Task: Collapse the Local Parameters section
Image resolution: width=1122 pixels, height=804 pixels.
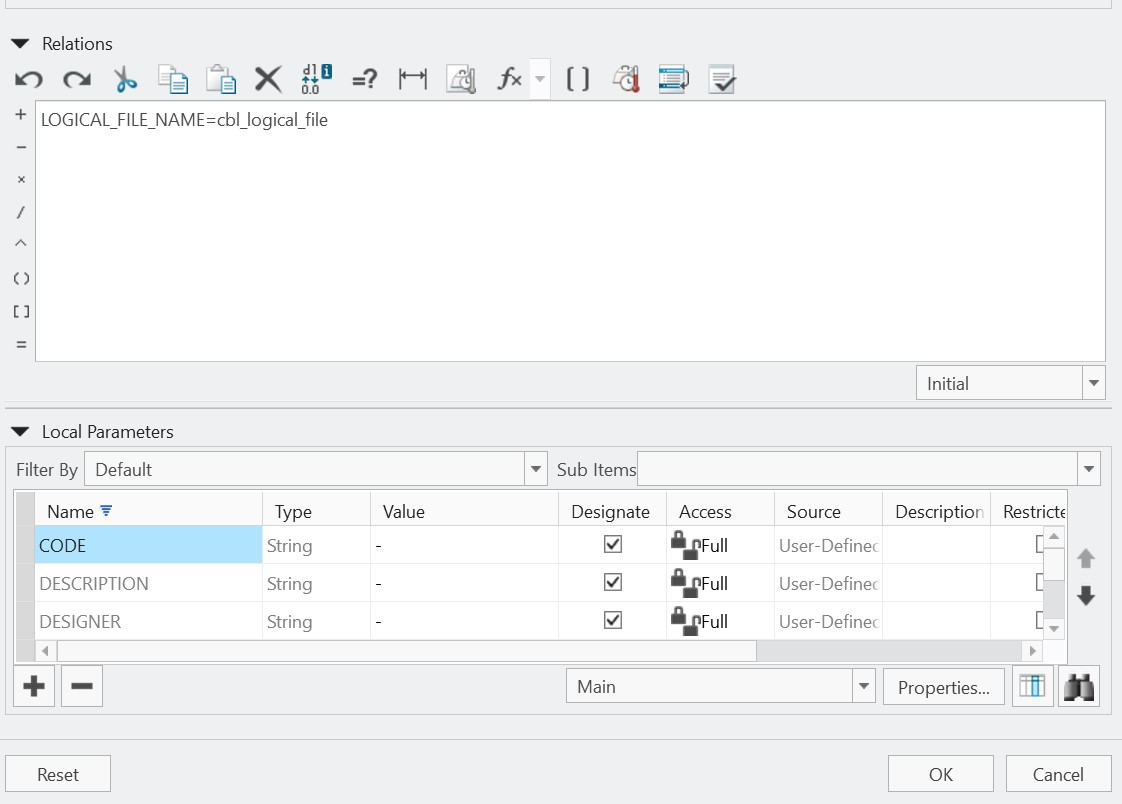Action: click(21, 431)
